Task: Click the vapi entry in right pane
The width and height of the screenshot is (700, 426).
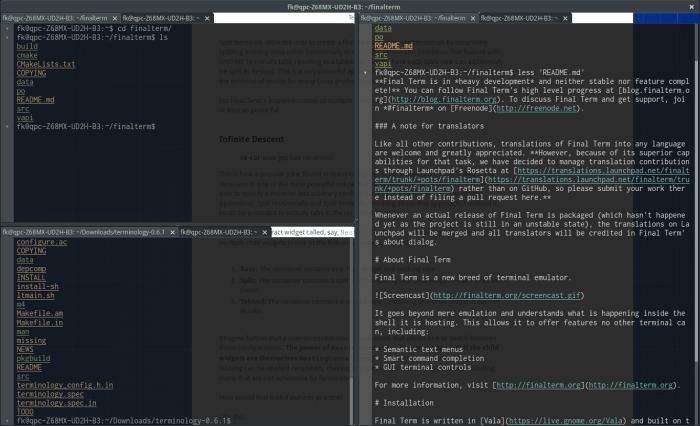Action: tap(383, 63)
